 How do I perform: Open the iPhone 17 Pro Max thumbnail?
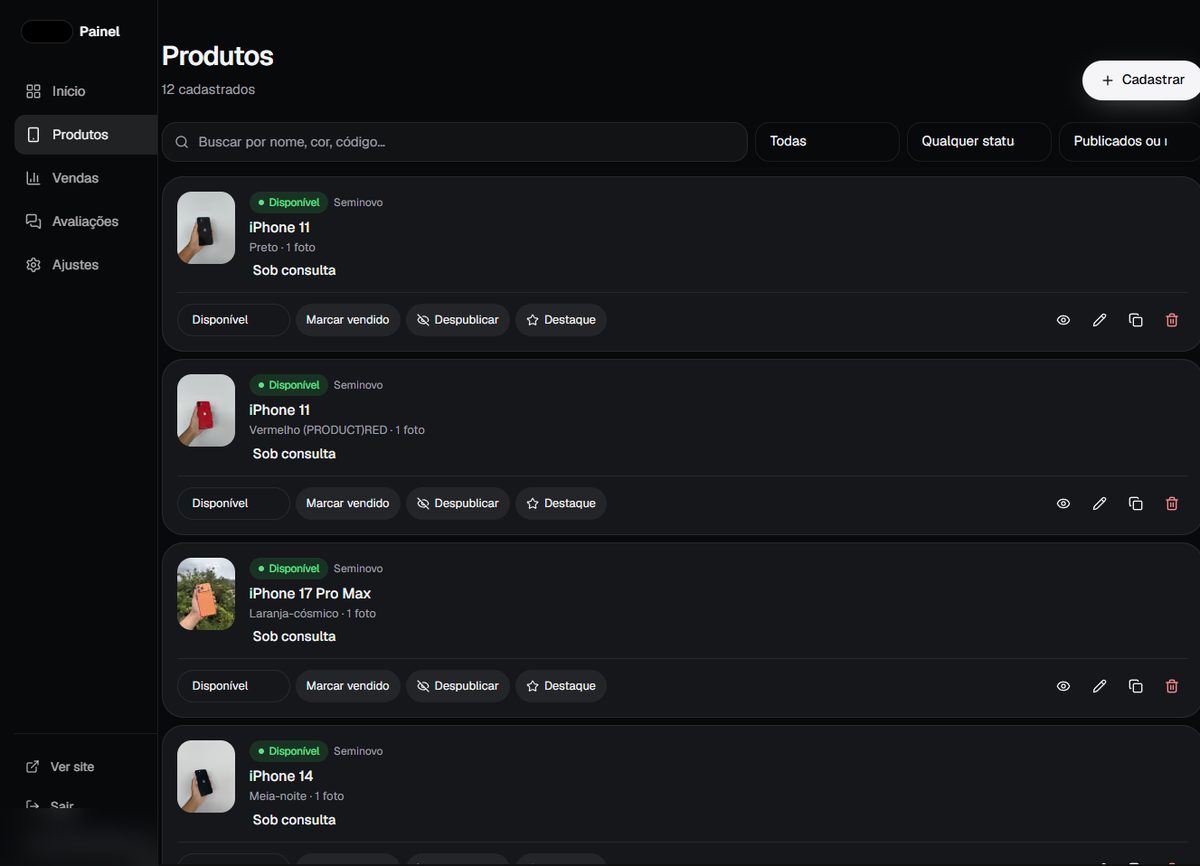click(x=206, y=594)
